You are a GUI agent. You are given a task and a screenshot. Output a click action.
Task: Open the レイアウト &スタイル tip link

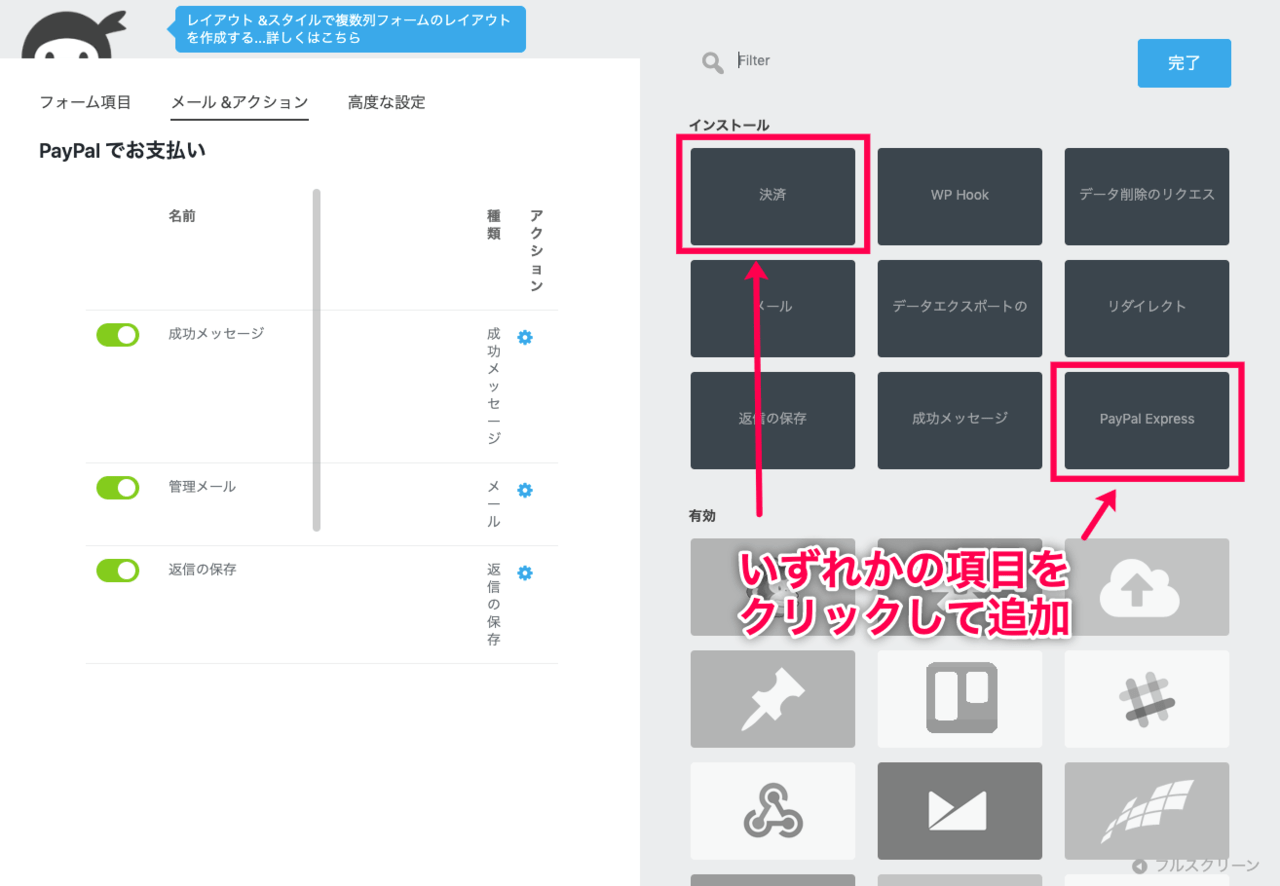349,29
